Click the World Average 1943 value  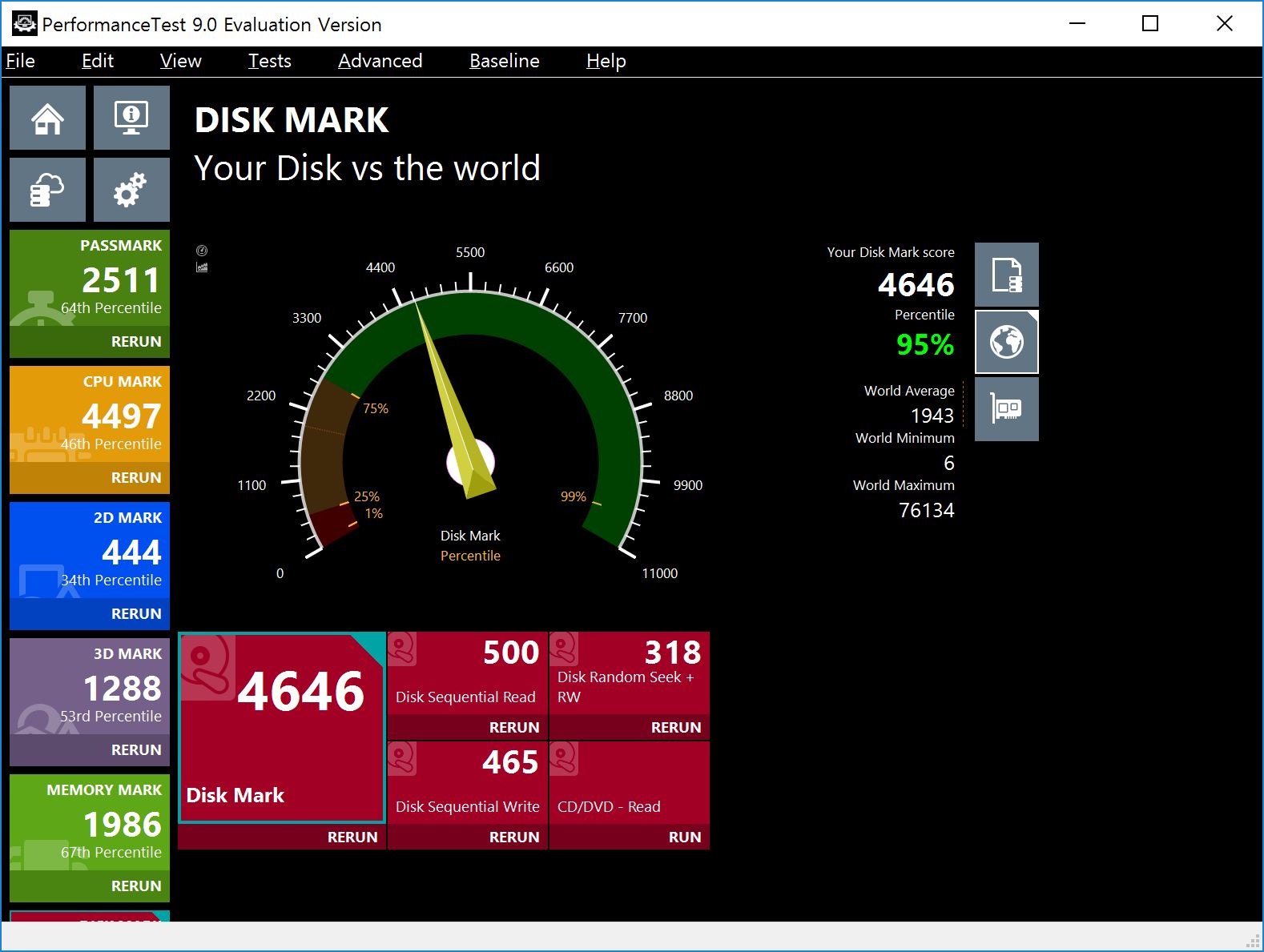tap(932, 416)
